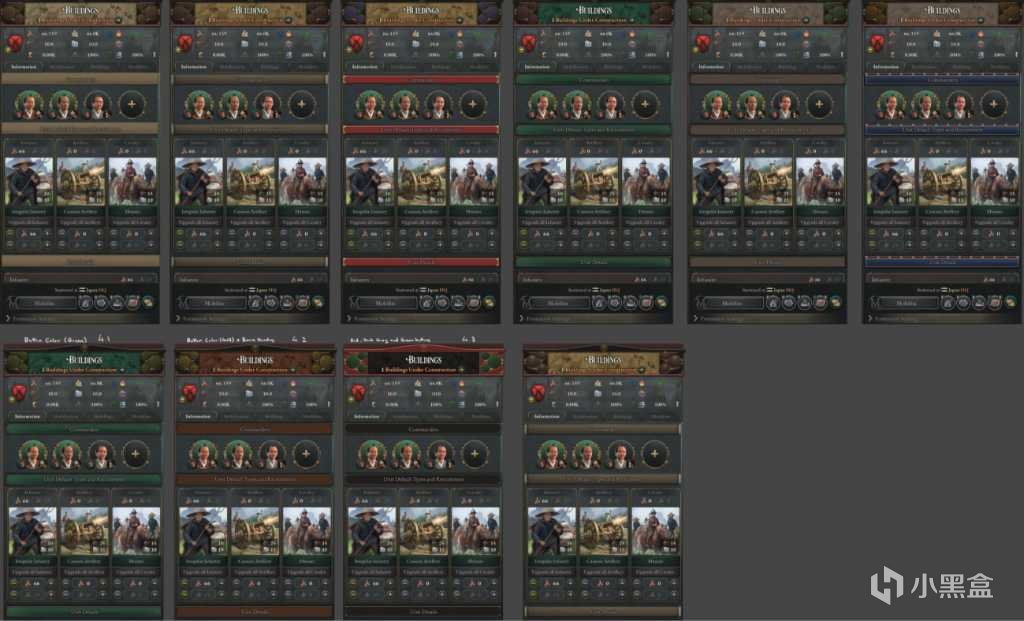Expand the Formation chevron at bottom of blue-bar panel
Viewport: 1024px width, 621px height.
pyautogui.click(x=870, y=319)
